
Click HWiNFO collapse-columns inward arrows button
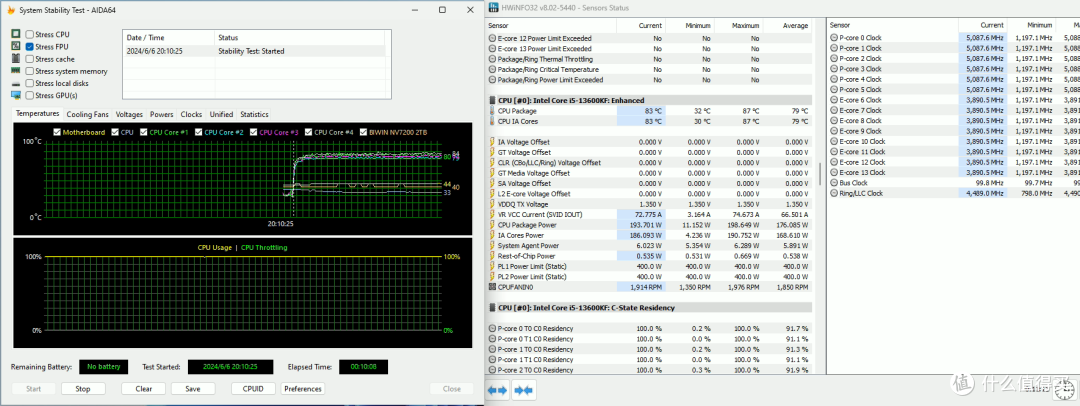pos(523,389)
